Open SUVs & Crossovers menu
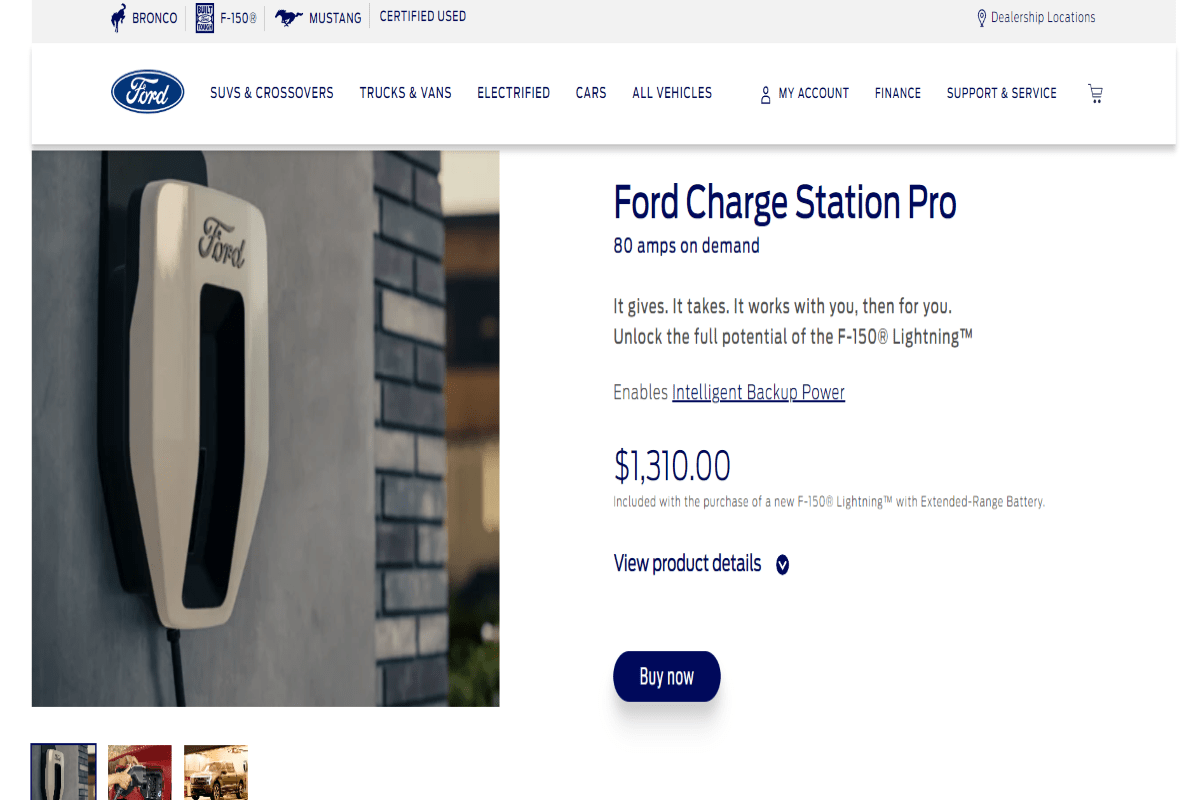This screenshot has height=800, width=1200. 271,93
